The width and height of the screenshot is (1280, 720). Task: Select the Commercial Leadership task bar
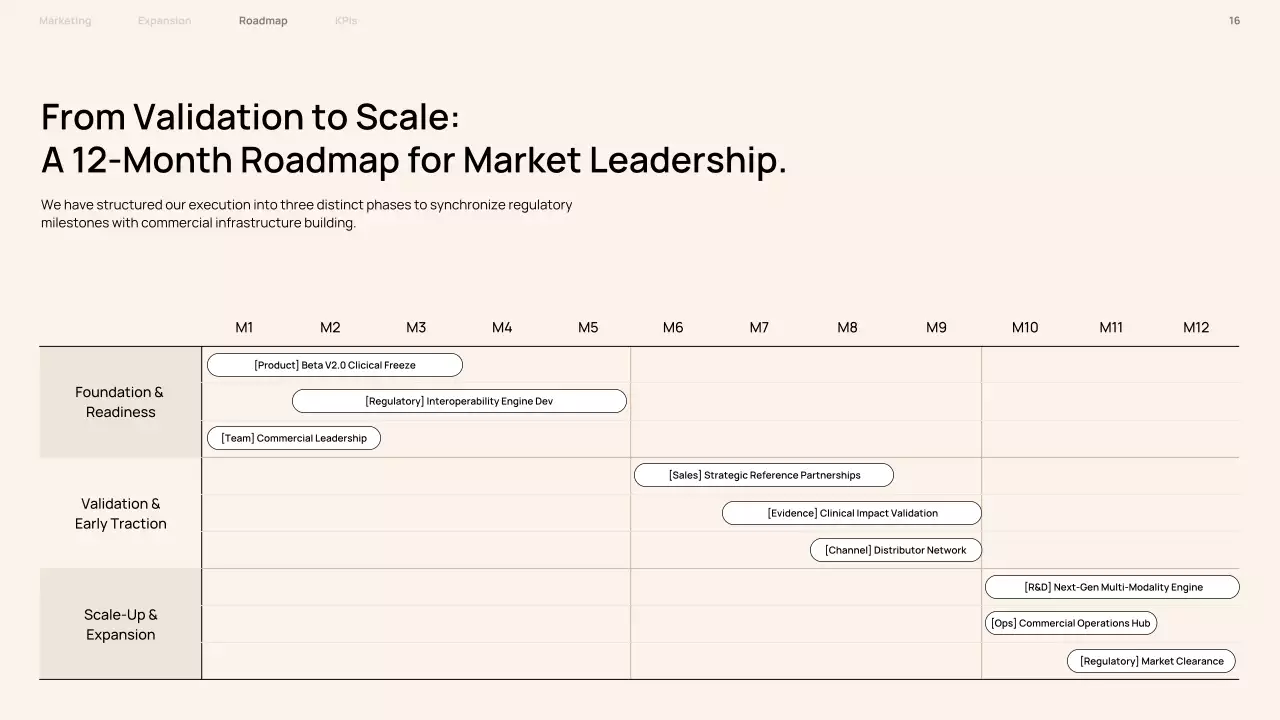(293, 438)
